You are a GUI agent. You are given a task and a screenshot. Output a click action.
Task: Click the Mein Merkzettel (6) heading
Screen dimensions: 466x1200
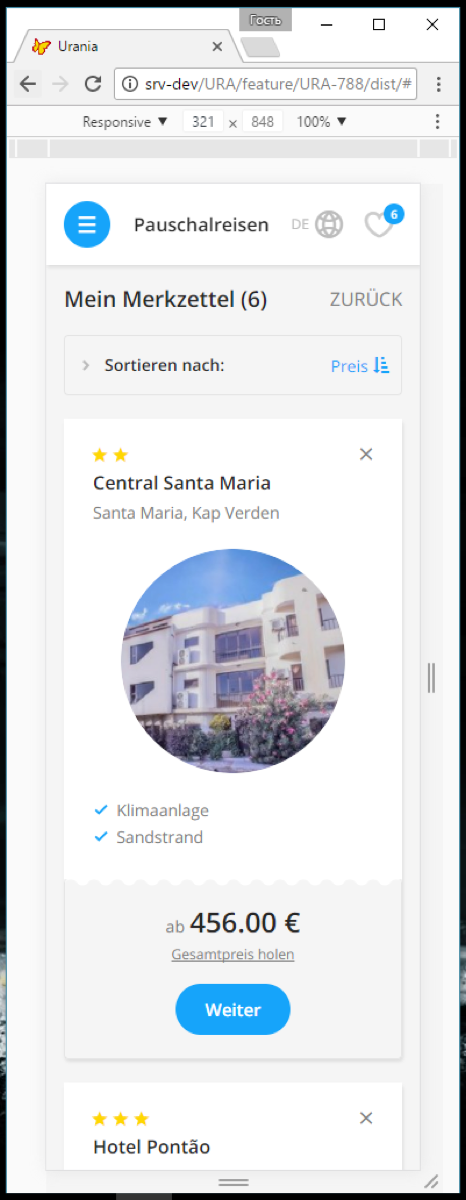pyautogui.click(x=166, y=299)
